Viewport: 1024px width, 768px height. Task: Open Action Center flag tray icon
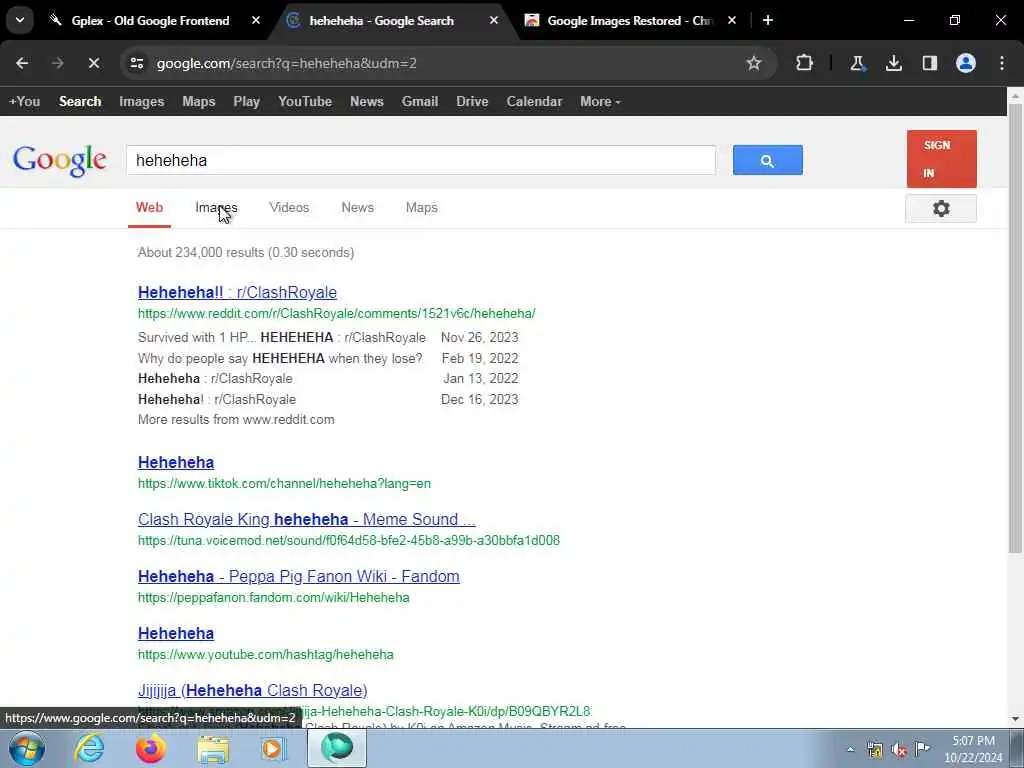click(922, 748)
